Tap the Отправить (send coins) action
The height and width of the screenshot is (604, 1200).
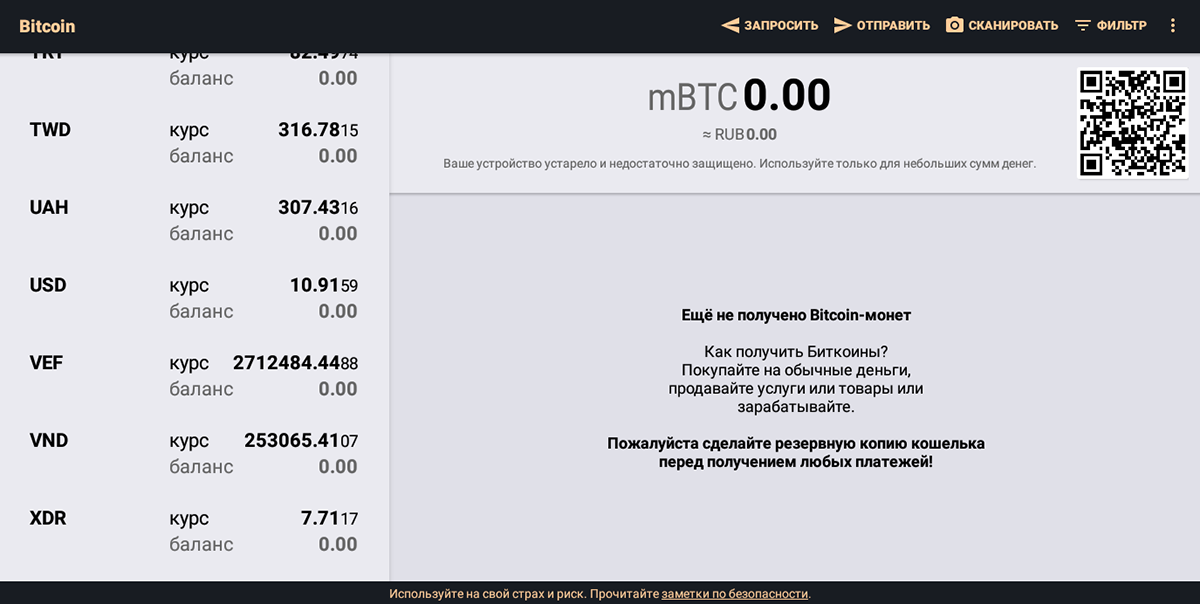[x=882, y=26]
